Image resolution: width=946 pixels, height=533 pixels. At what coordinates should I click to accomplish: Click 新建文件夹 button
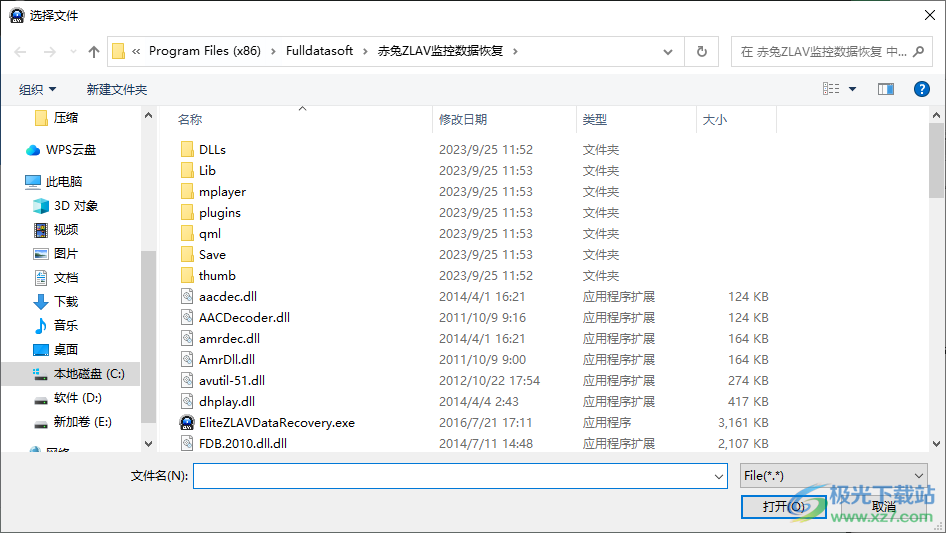[x=117, y=89]
